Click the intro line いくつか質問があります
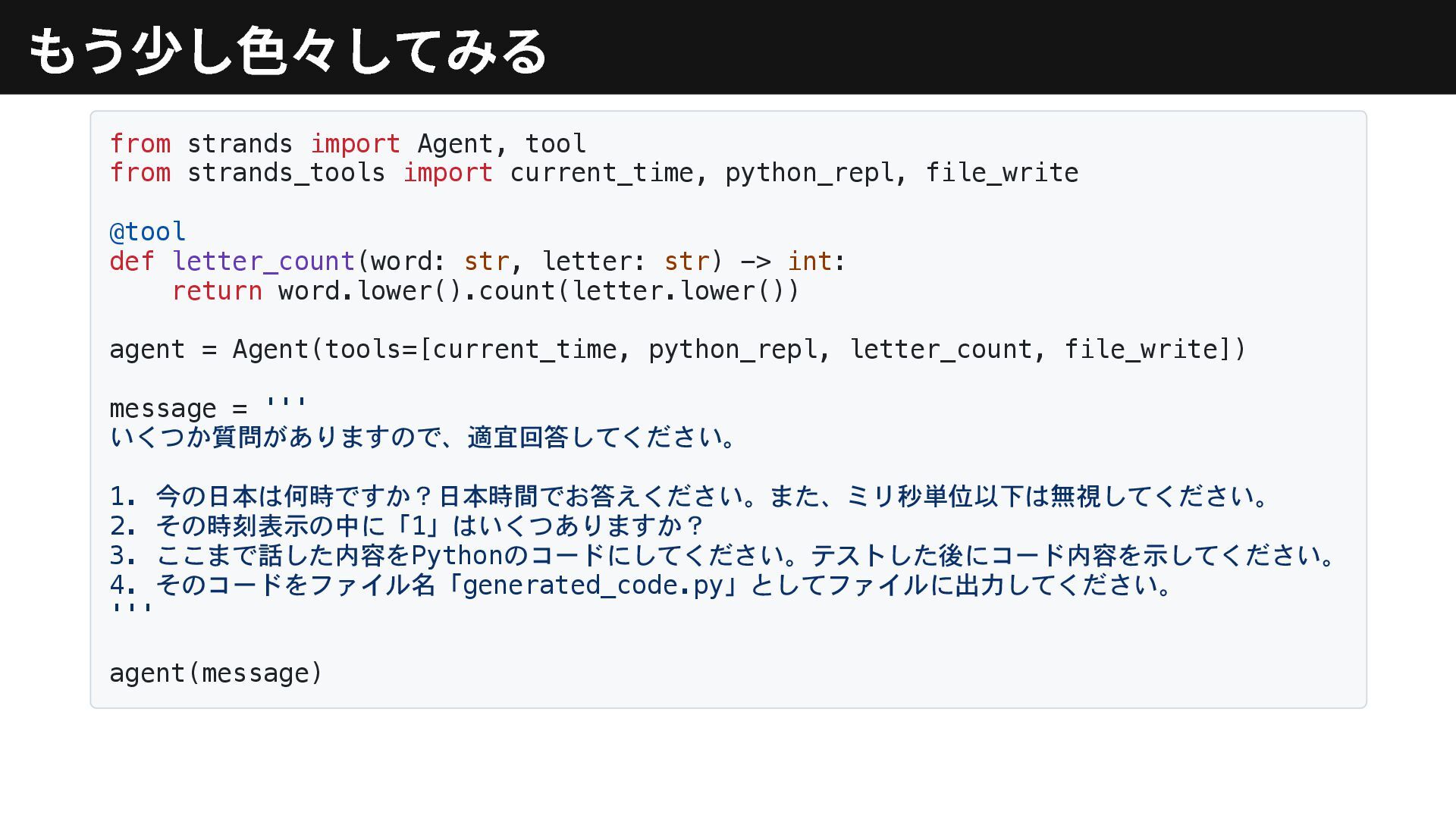 click(423, 438)
